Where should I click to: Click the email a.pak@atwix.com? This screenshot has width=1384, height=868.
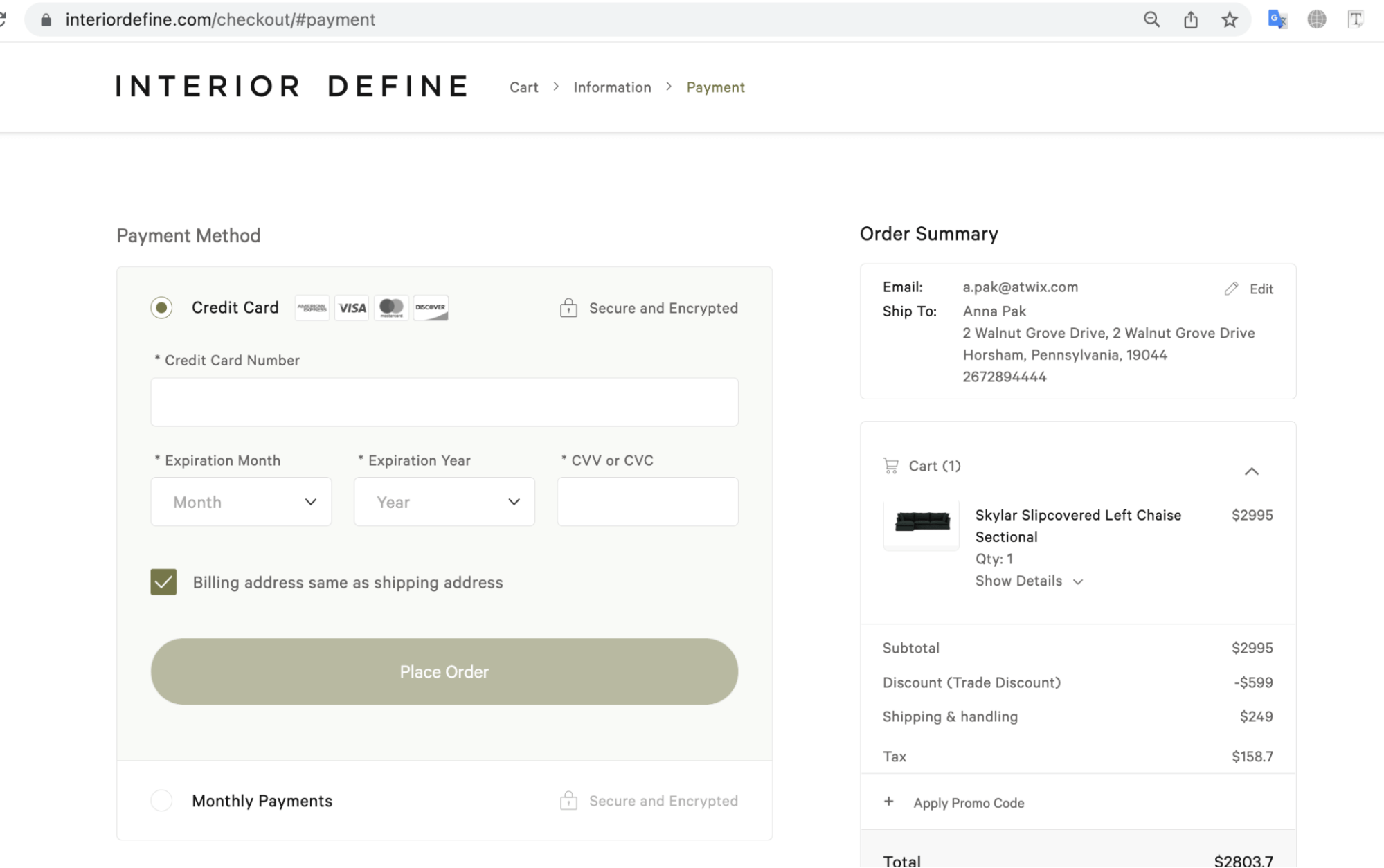point(1020,287)
